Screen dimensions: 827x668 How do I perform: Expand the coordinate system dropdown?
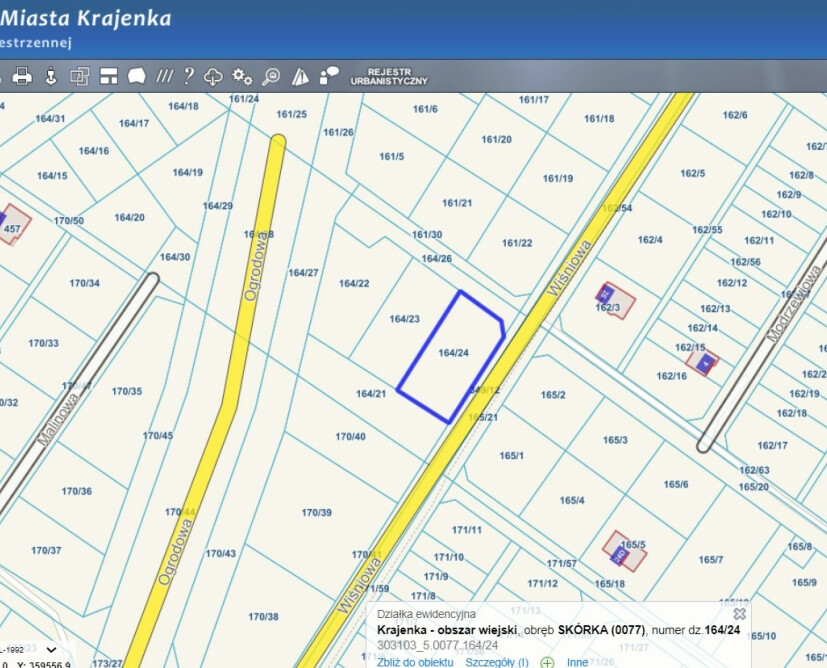[x=51, y=650]
